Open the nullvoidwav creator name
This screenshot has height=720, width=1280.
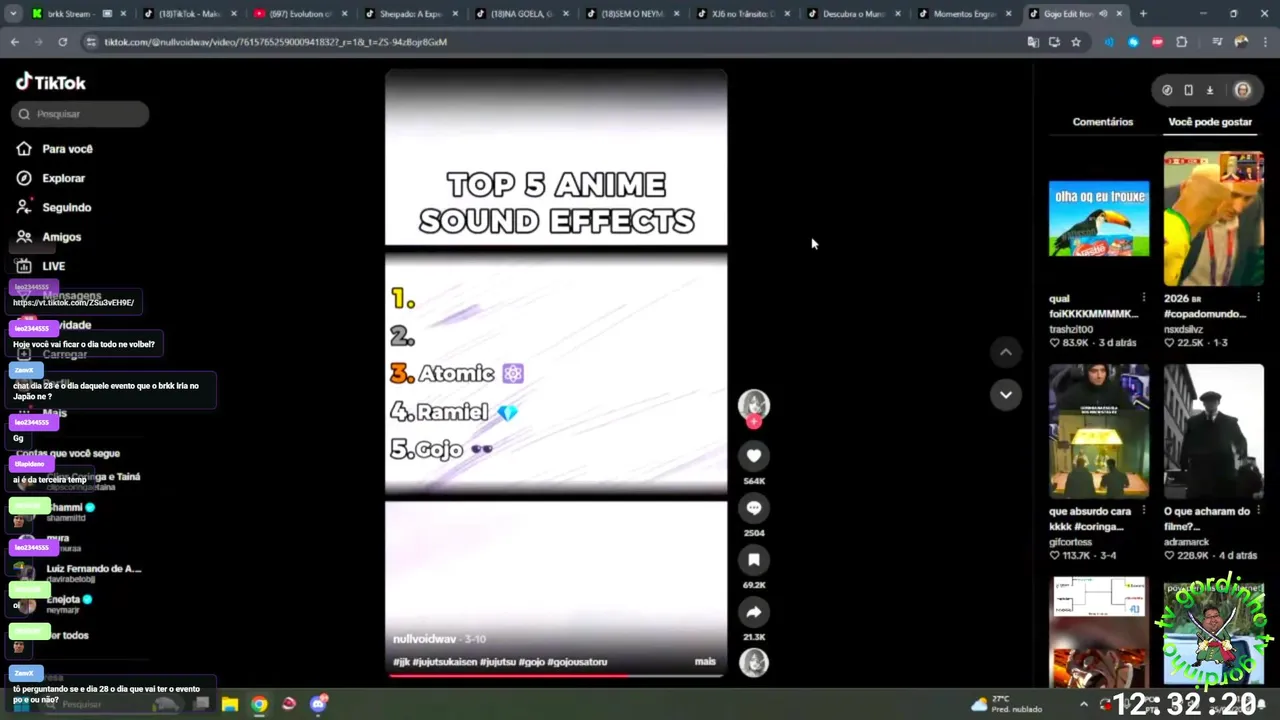point(425,639)
